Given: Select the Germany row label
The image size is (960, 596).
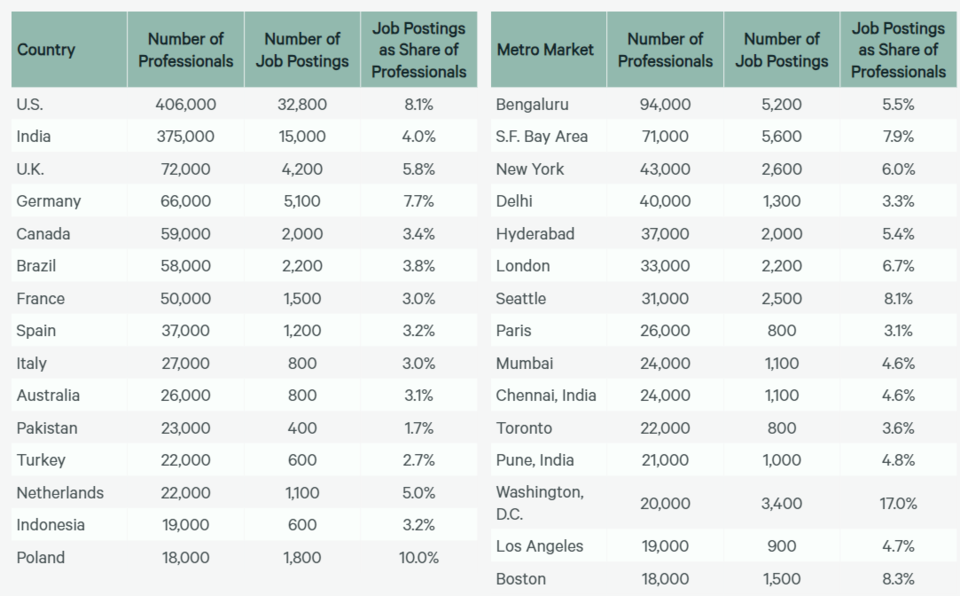Looking at the screenshot, I should [x=49, y=201].
